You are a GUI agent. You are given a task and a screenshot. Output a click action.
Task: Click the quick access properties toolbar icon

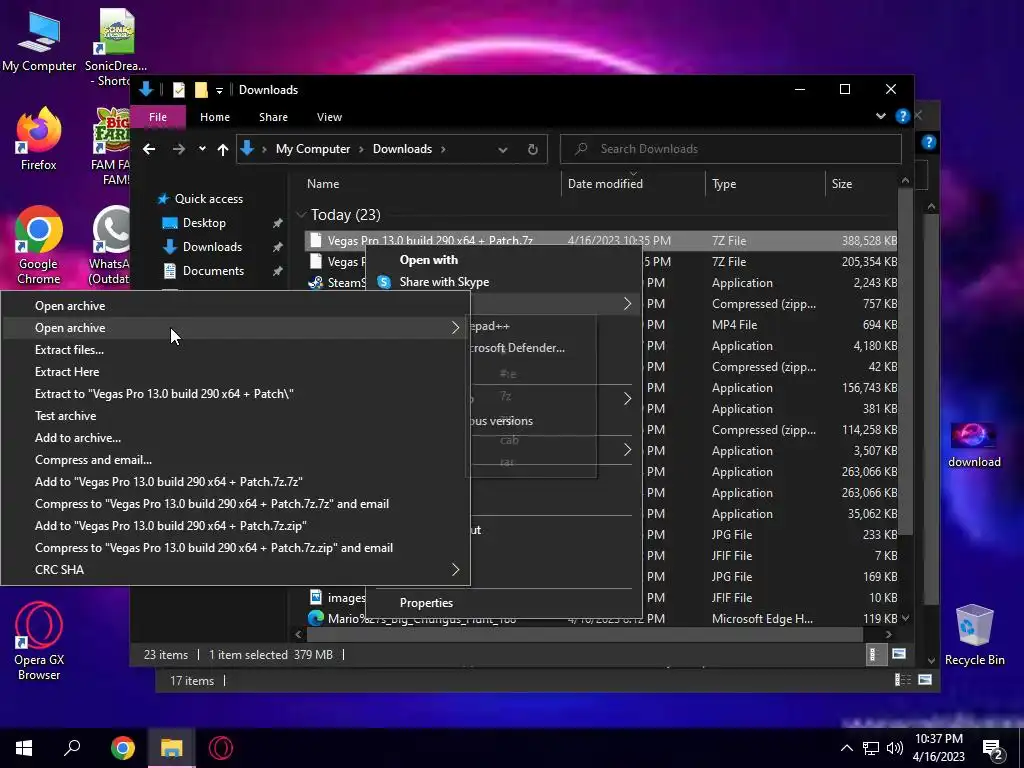[178, 89]
